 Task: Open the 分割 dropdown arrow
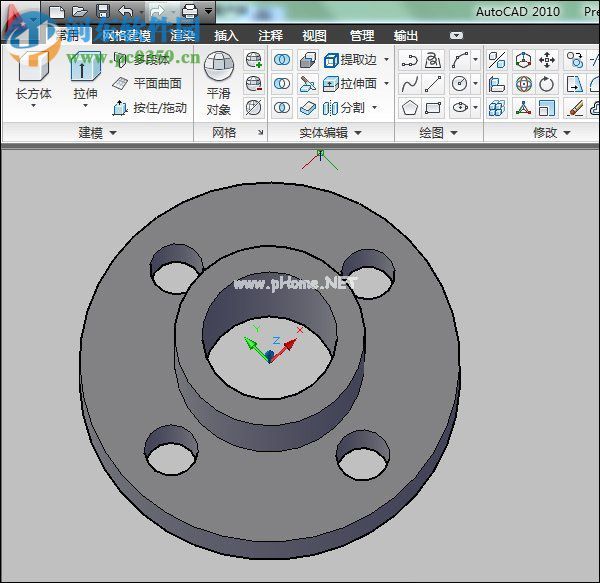[374, 107]
